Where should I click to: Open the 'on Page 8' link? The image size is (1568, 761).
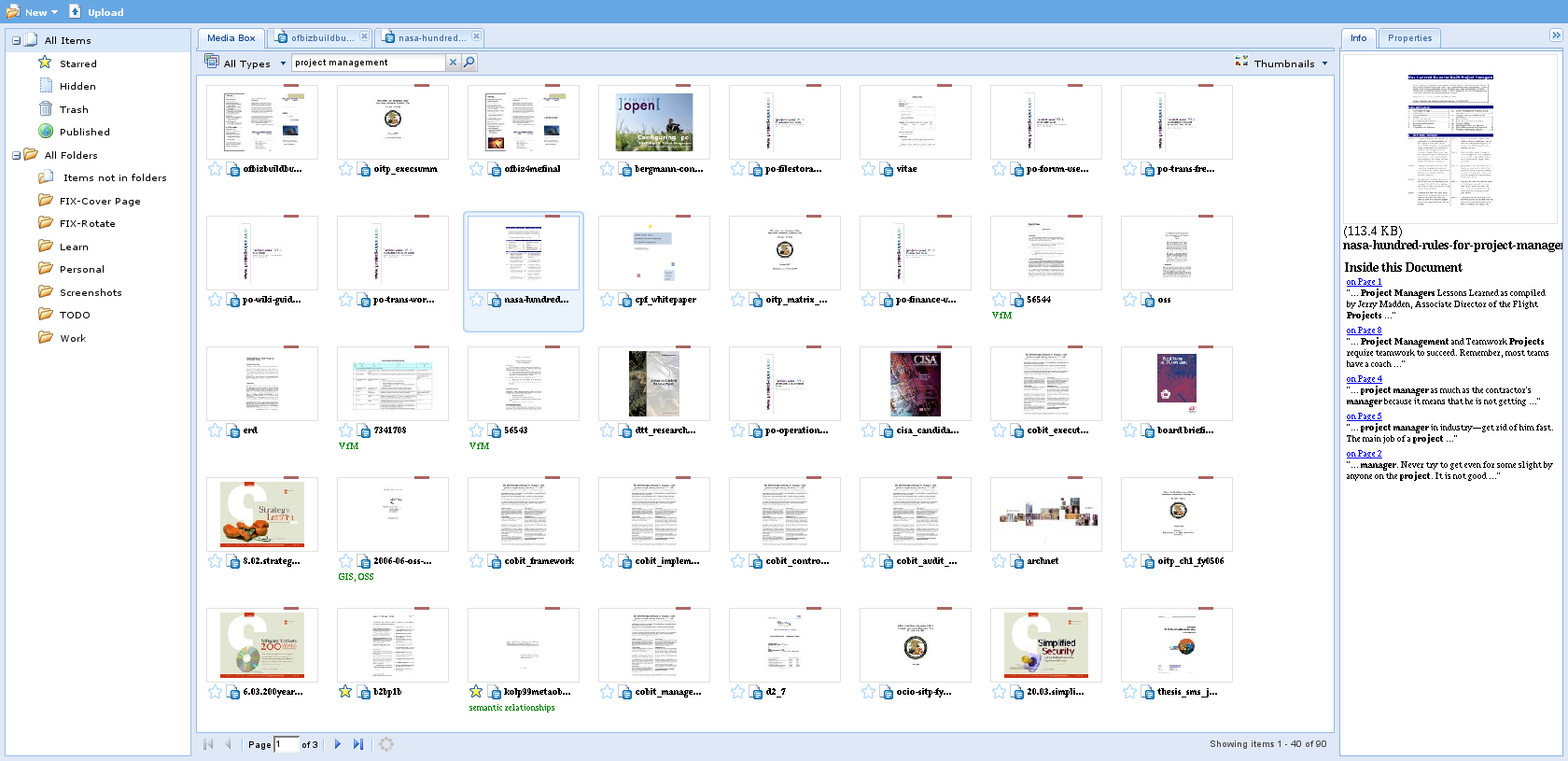tap(1364, 331)
